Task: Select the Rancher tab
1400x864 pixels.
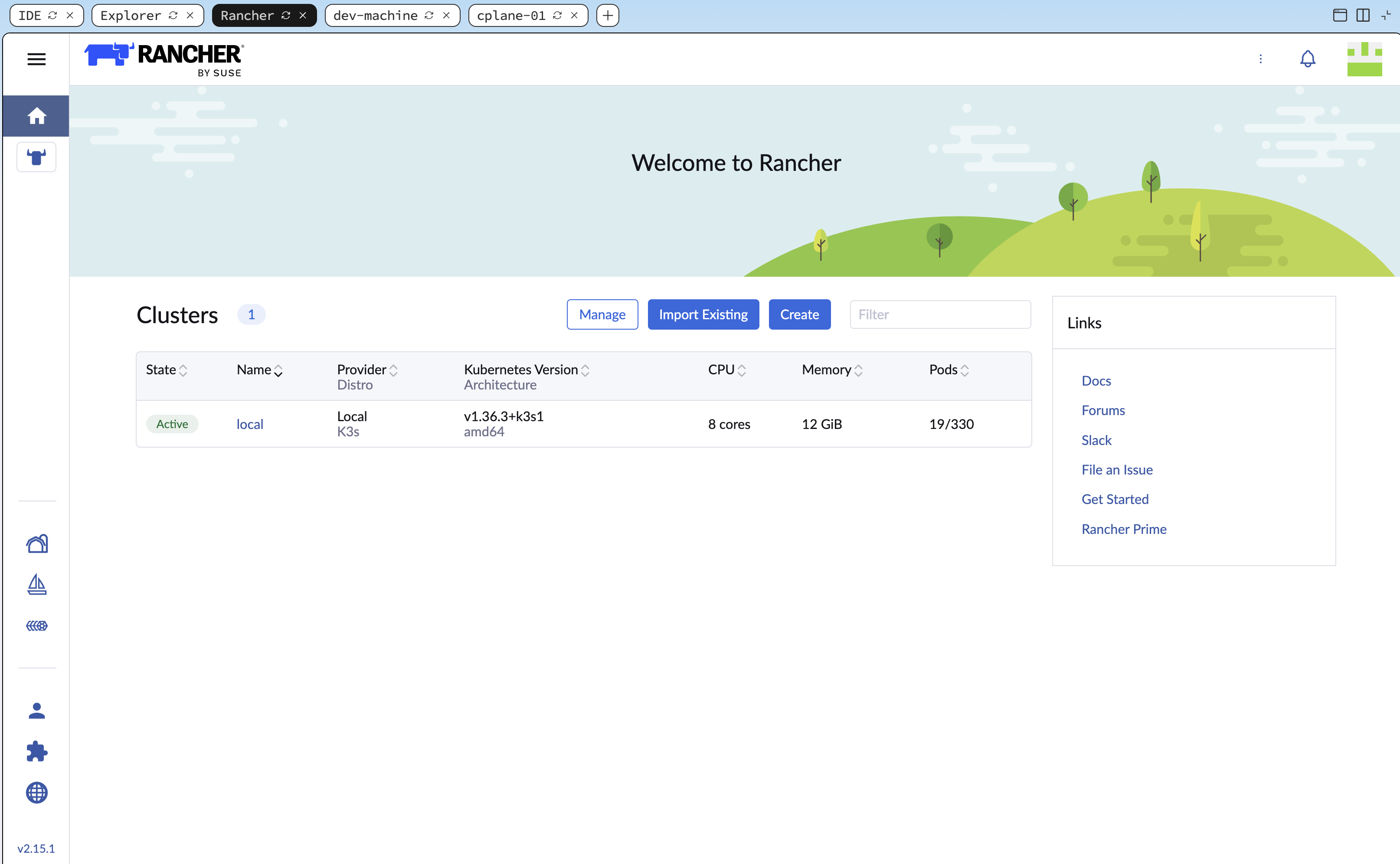Action: point(247,16)
